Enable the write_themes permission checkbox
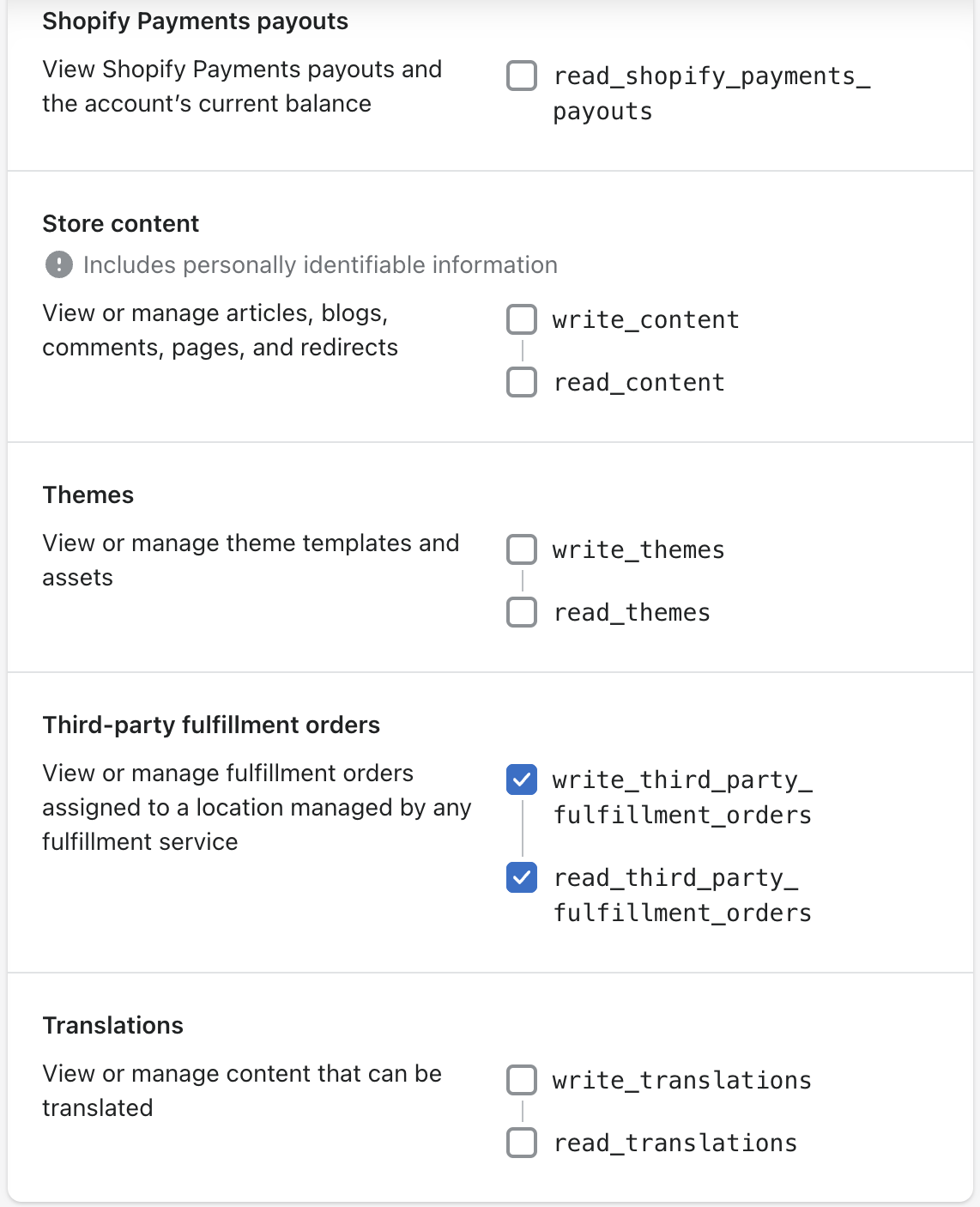Viewport: 980px width, 1207px height. coord(522,549)
